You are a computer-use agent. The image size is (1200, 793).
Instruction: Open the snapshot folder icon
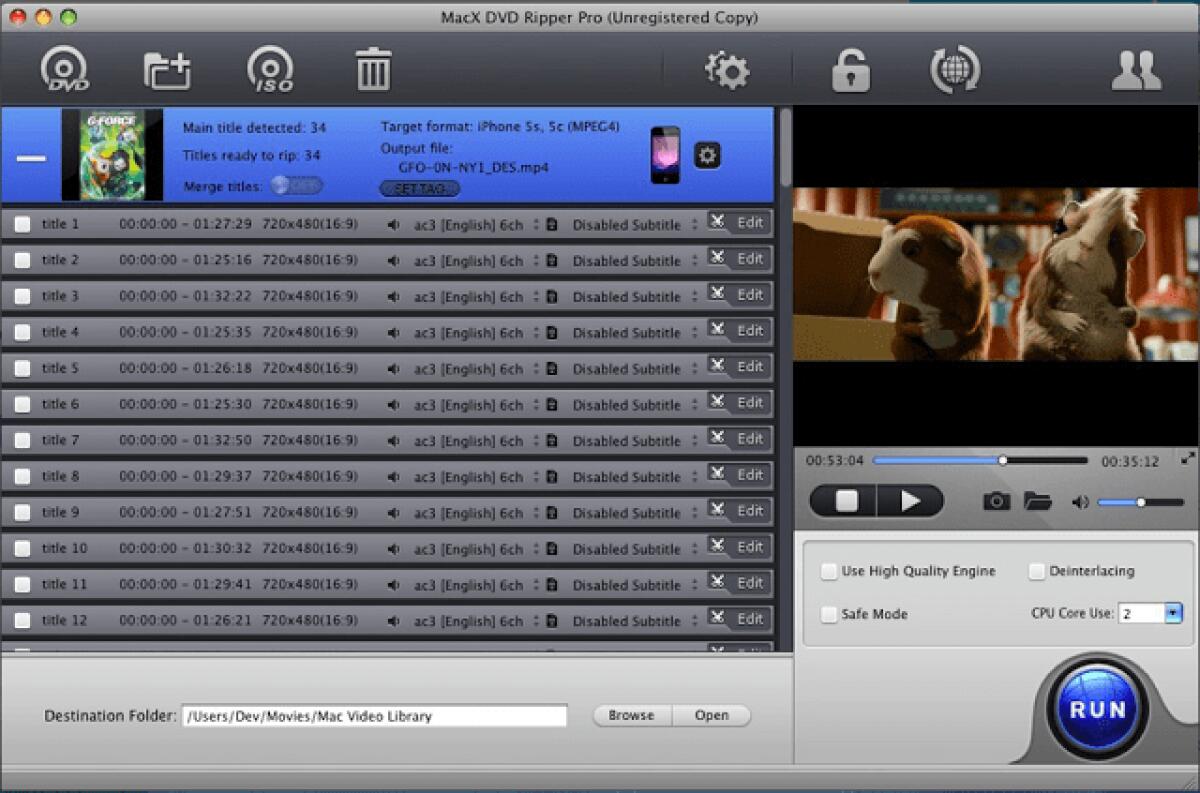(x=1036, y=501)
